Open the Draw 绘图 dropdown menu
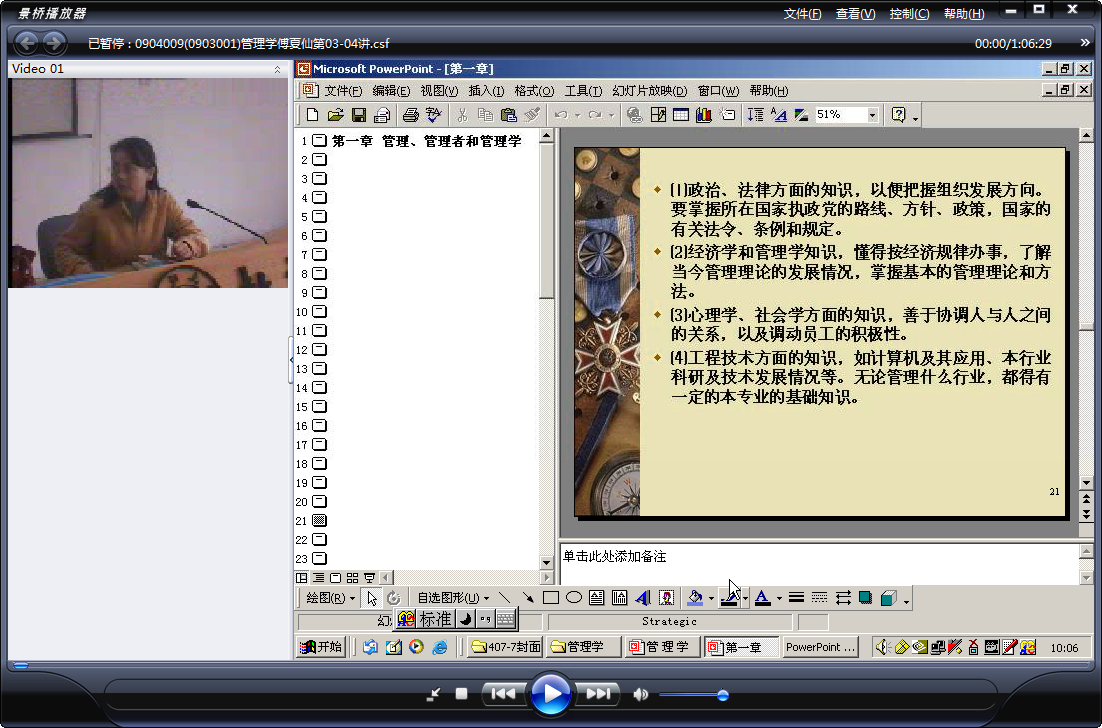Image resolution: width=1102 pixels, height=728 pixels. pos(330,598)
